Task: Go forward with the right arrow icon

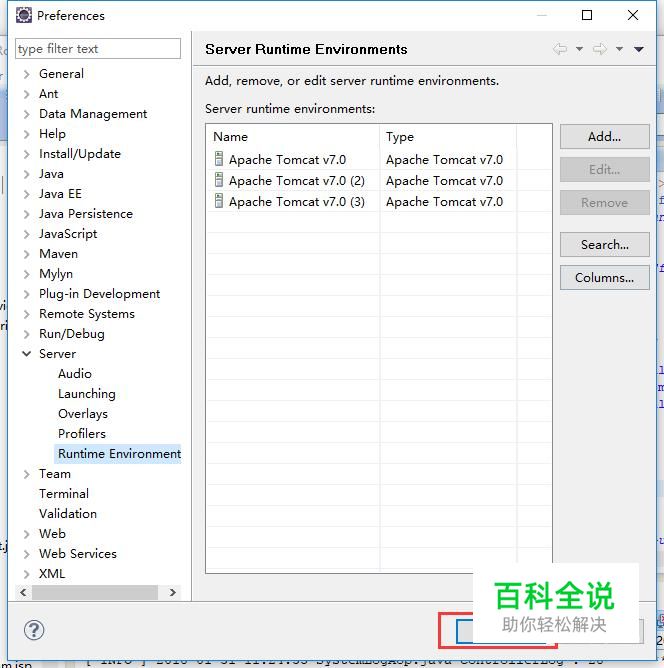Action: tap(600, 49)
